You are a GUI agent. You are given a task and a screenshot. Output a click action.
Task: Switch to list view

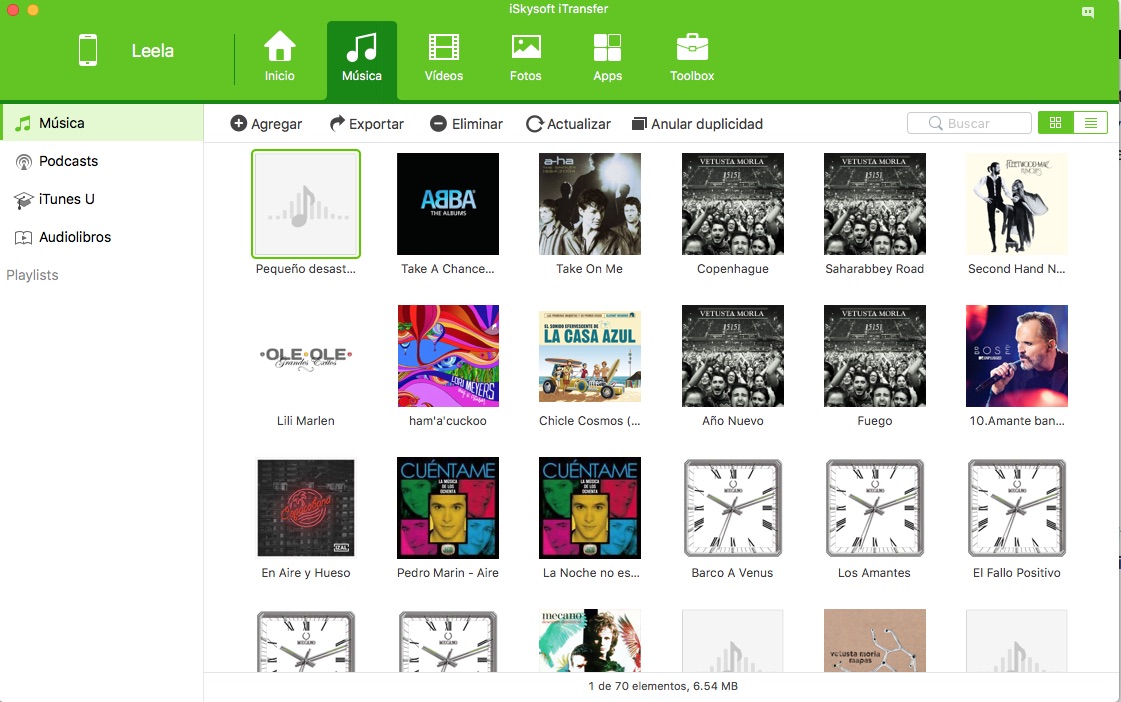1090,123
